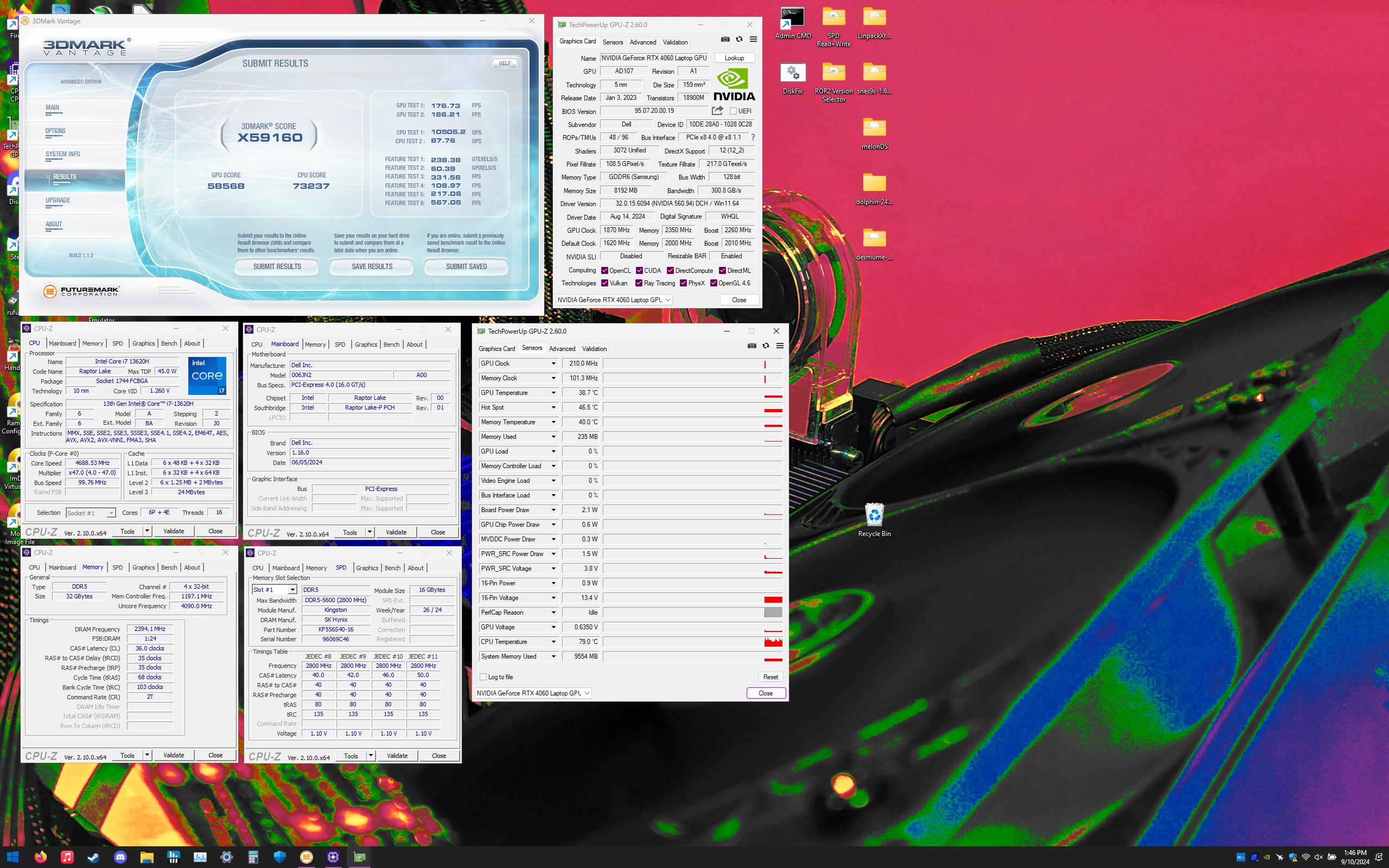The height and width of the screenshot is (868, 1389).
Task: Click the GPU Clock sensor graph bar
Action: pyautogui.click(x=693, y=363)
